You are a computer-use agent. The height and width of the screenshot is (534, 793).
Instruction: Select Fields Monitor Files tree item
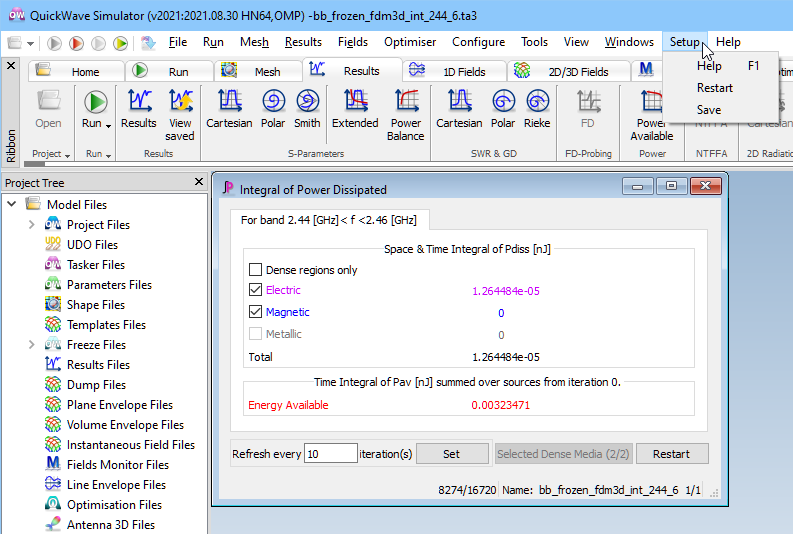click(x=118, y=465)
